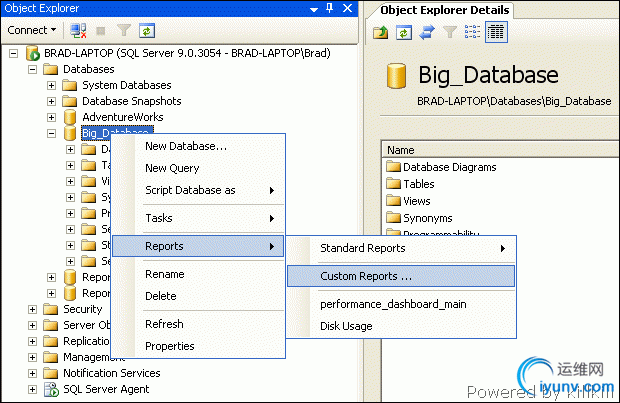Click the Disconnect server icon in Object Explorer toolbar
This screenshot has width=620, height=403.
[78, 30]
